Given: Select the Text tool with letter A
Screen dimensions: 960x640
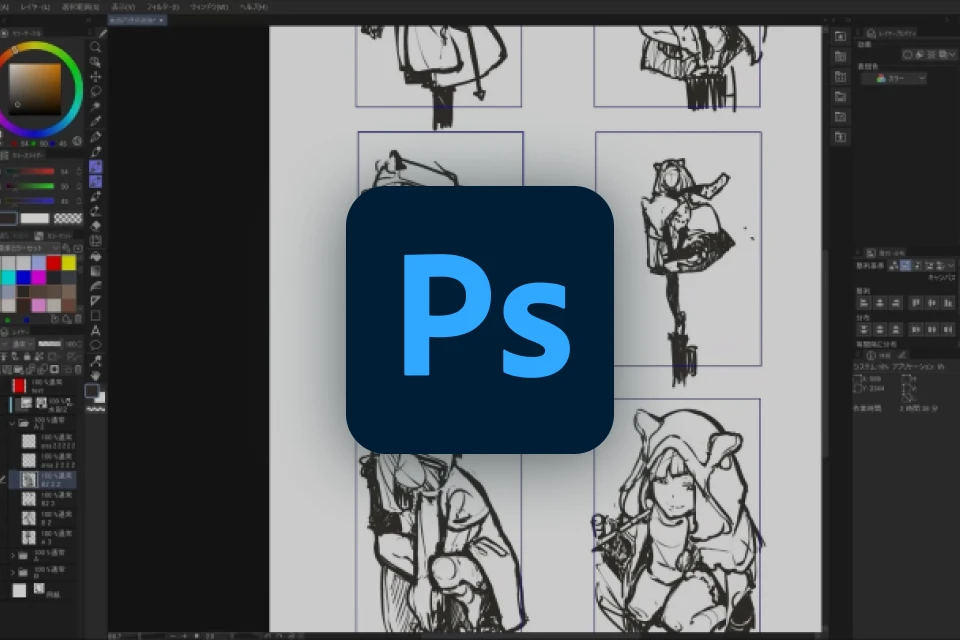Looking at the screenshot, I should [x=96, y=331].
